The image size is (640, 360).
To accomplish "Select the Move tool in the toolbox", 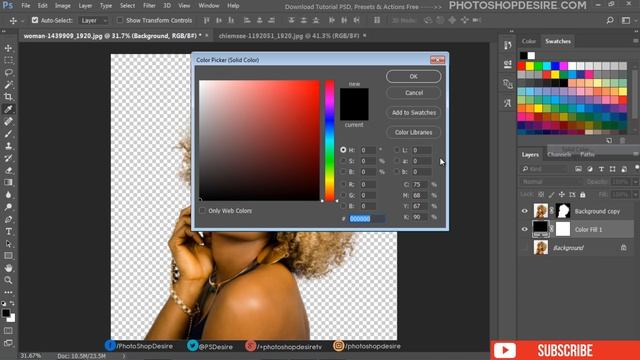I will point(8,48).
